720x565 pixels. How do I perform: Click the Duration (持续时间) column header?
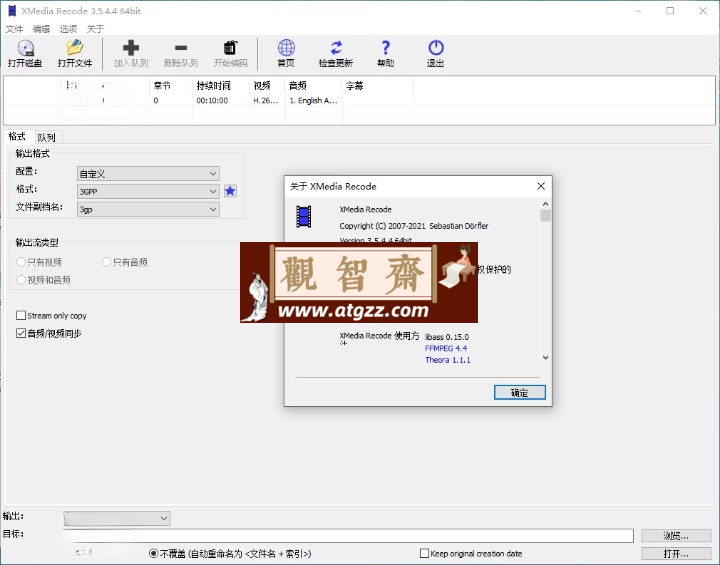point(221,85)
